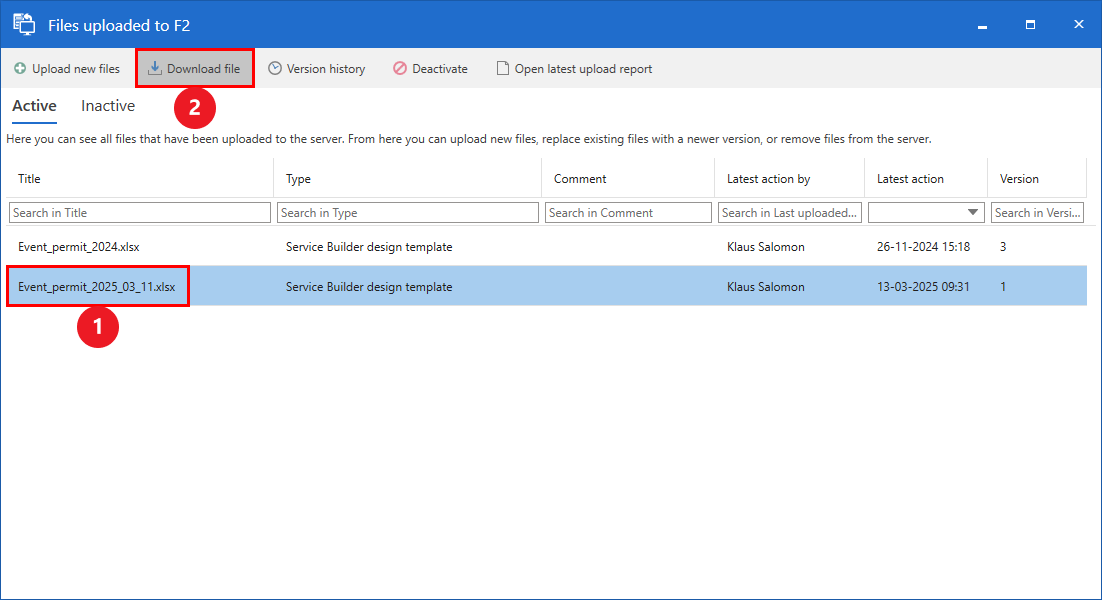Select the Event_permit_2024.xlsx row
Image resolution: width=1102 pixels, height=600 pixels.
72,246
